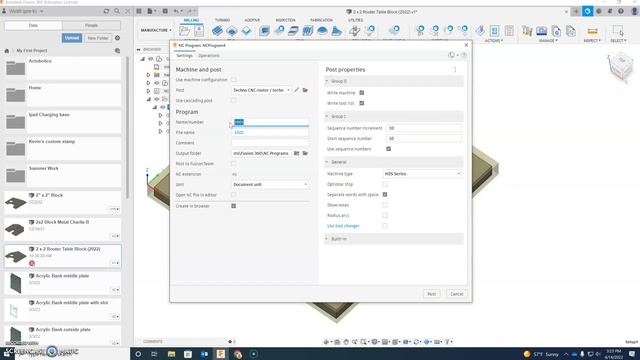
Task: Click the Post button
Action: pyautogui.click(x=431, y=294)
